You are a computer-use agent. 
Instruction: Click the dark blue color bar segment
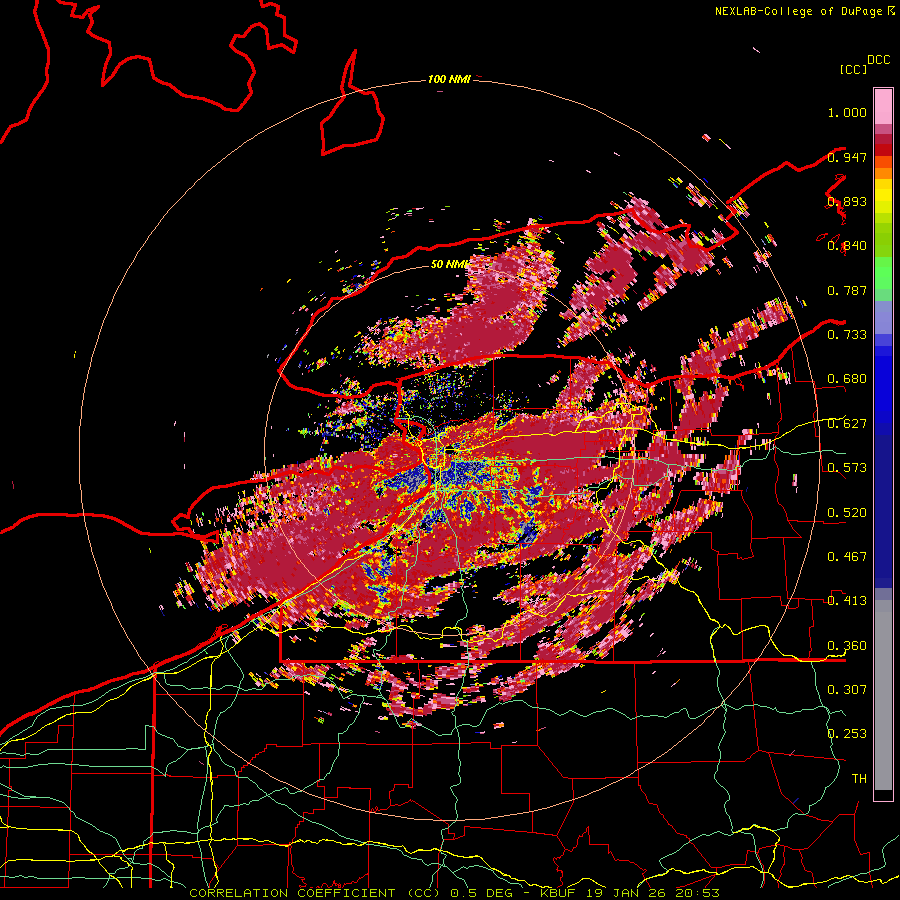(x=883, y=511)
